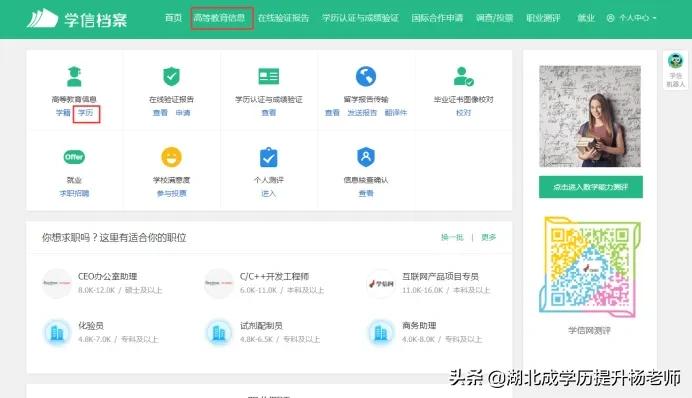Screen dimensions: 692x398
Task: Click the 毕业证书图像校对 person icon
Action: pyautogui.click(x=463, y=76)
